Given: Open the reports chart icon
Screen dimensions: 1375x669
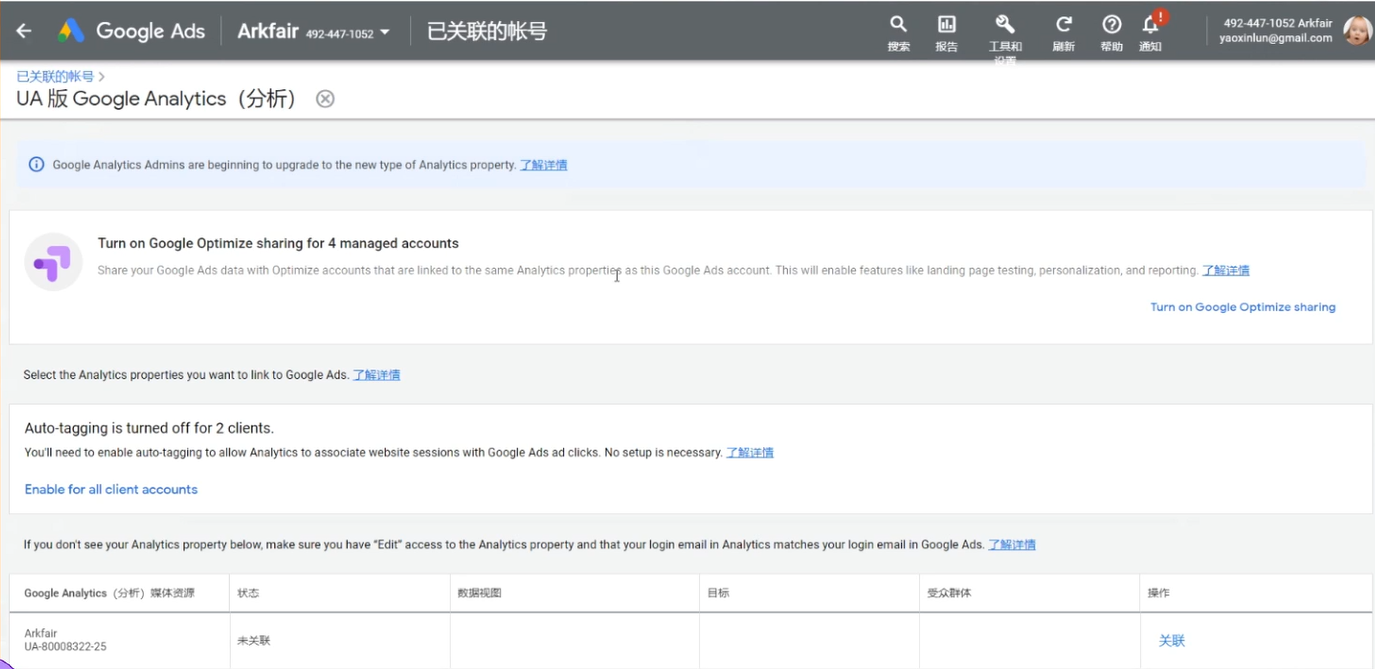Looking at the screenshot, I should pyautogui.click(x=946, y=25).
